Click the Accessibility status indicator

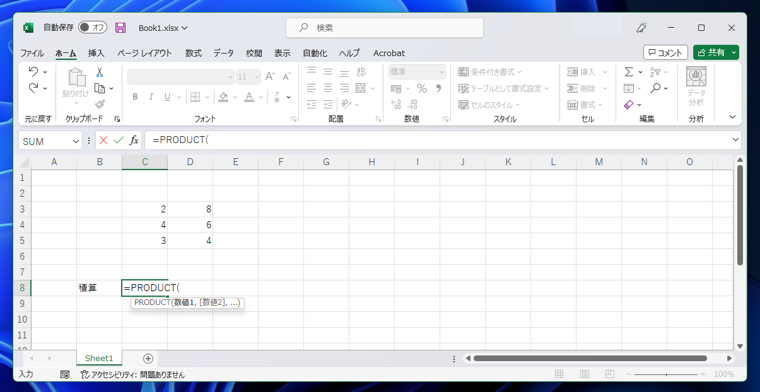tap(133, 375)
